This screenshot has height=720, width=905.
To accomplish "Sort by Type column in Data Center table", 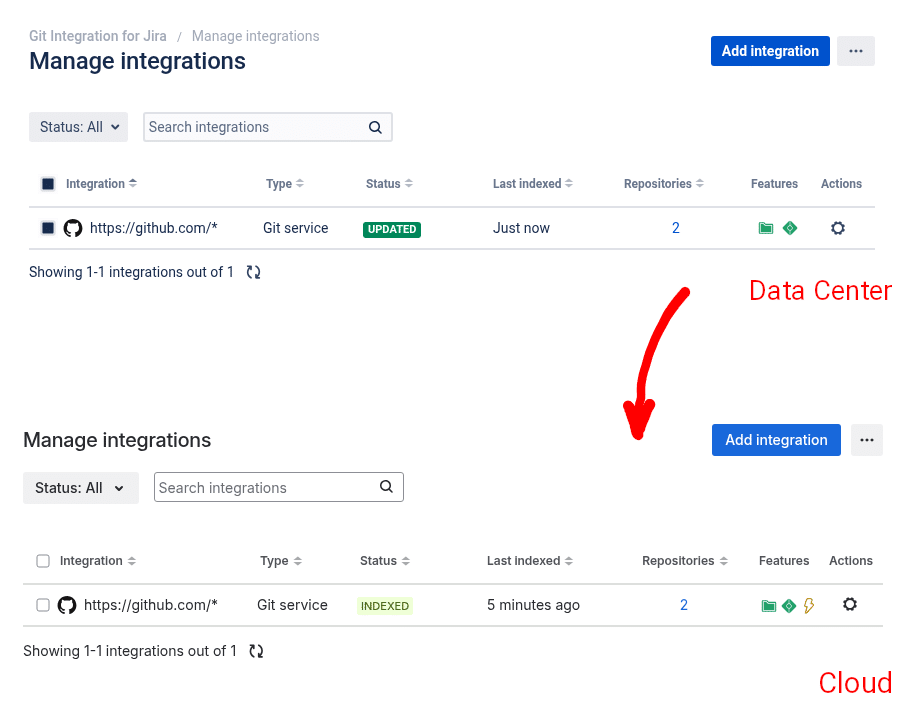I will (285, 184).
